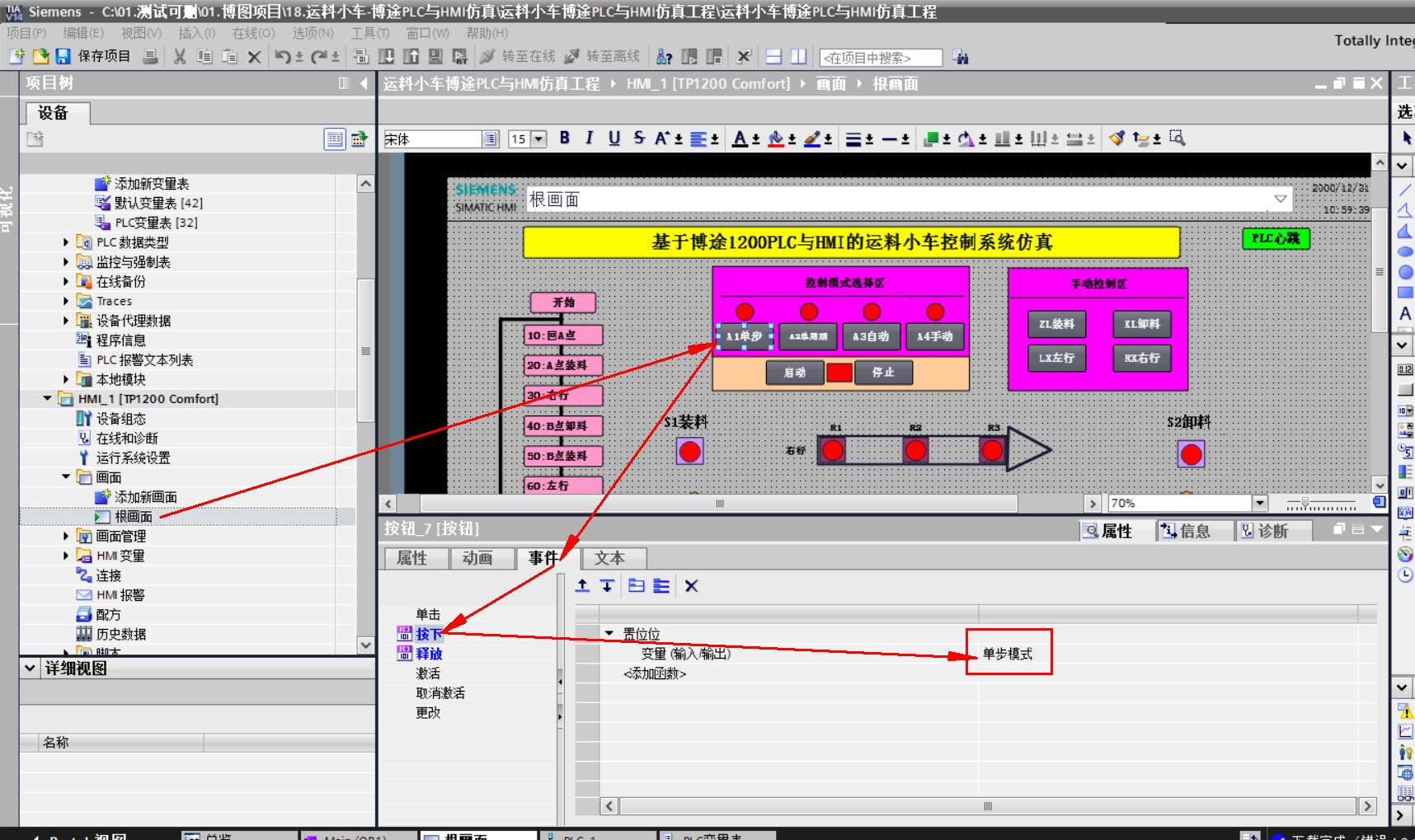This screenshot has width=1415, height=840.
Task: Collapse 置位位 function row
Action: pyautogui.click(x=609, y=634)
